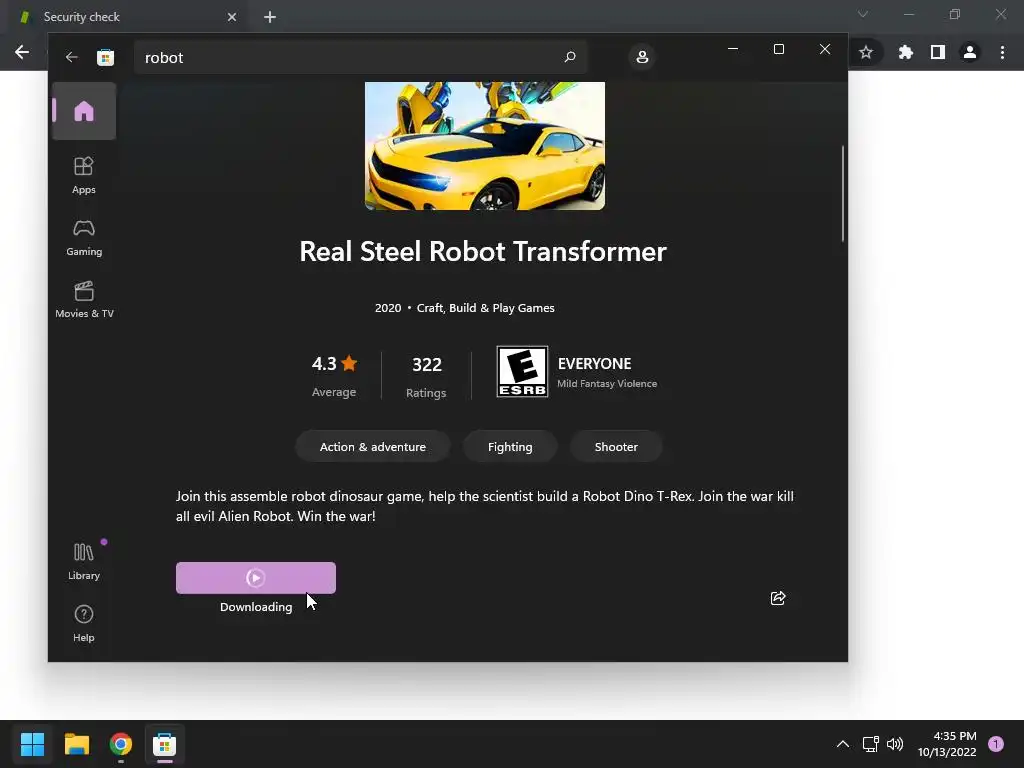Click the Store page vertical scrollbar
Screen dimensions: 1024x768
pos(843,193)
